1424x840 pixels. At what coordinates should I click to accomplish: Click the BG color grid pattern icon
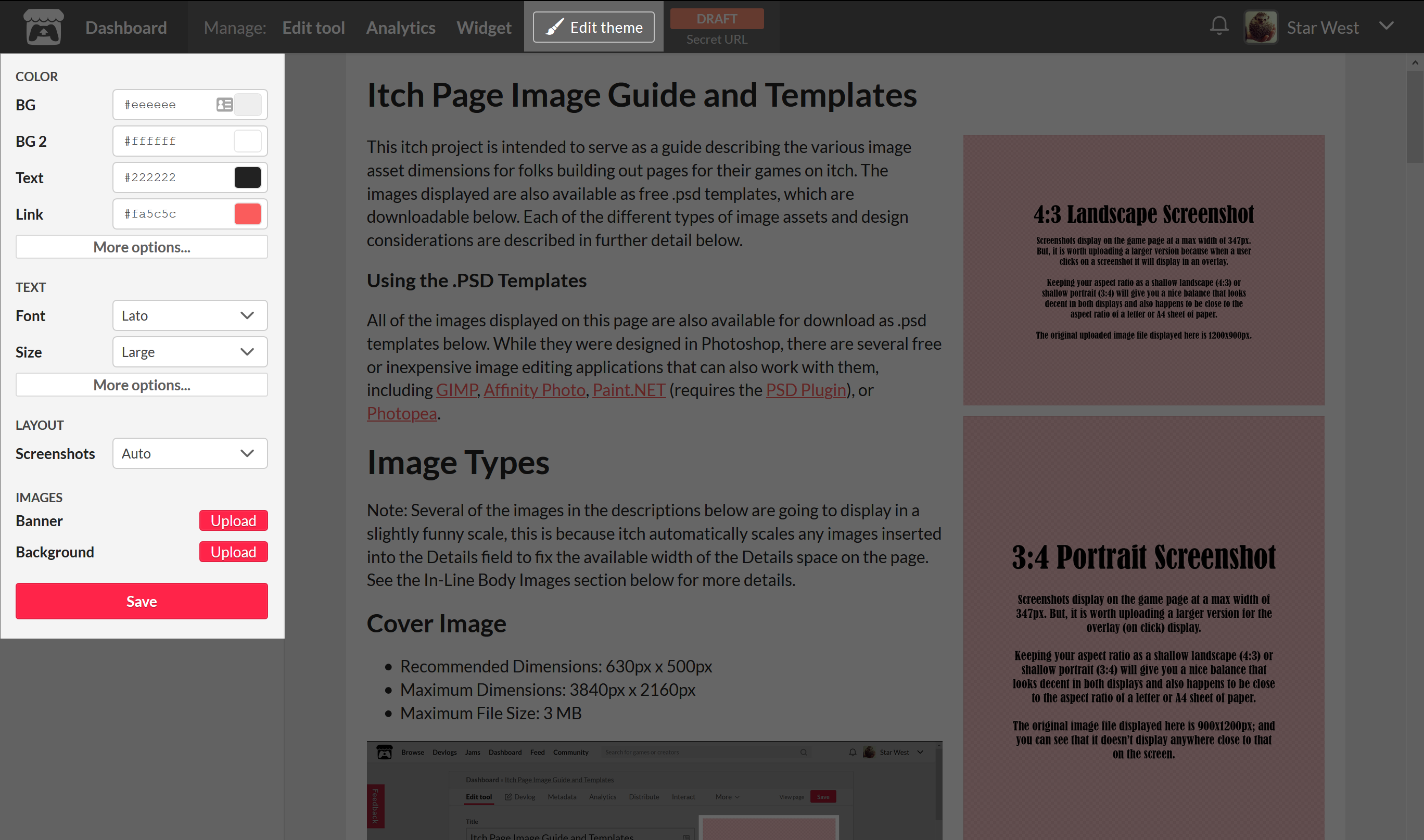pyautogui.click(x=224, y=104)
